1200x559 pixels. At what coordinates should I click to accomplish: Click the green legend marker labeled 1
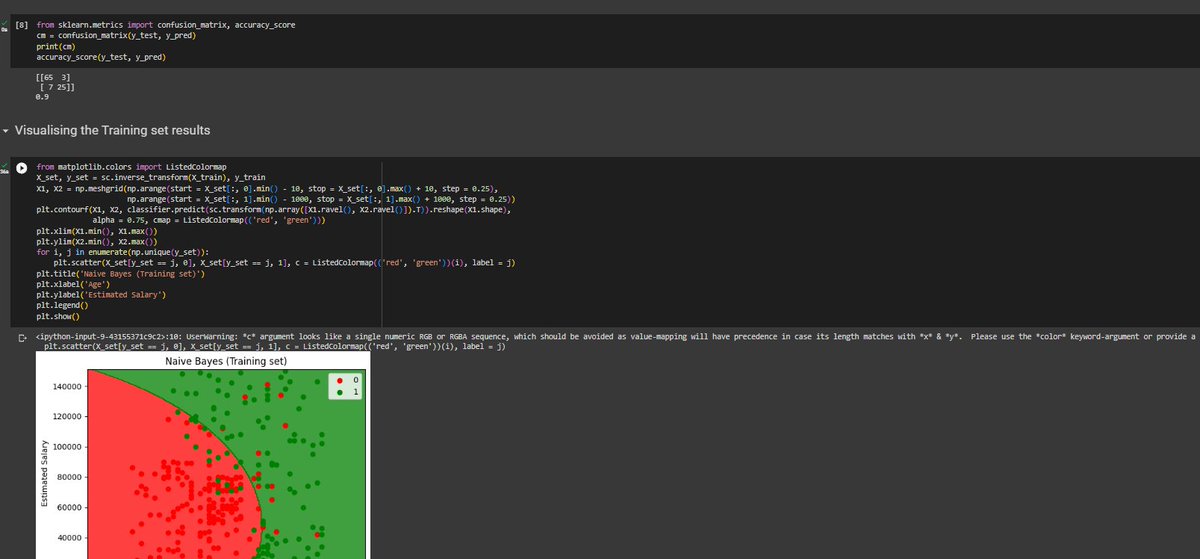[x=341, y=393]
